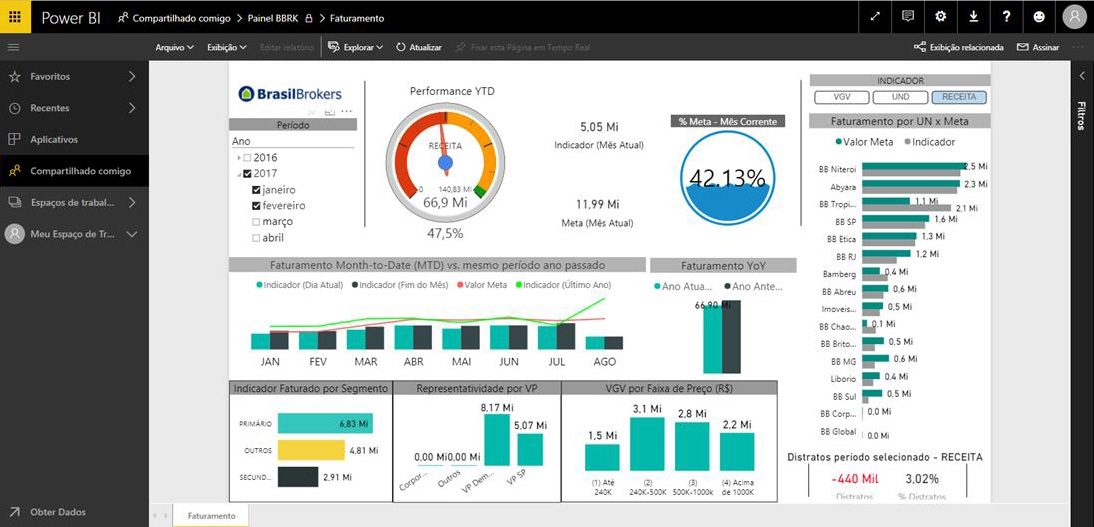
Task: Open the app launcher waffle icon
Action: [x=15, y=17]
